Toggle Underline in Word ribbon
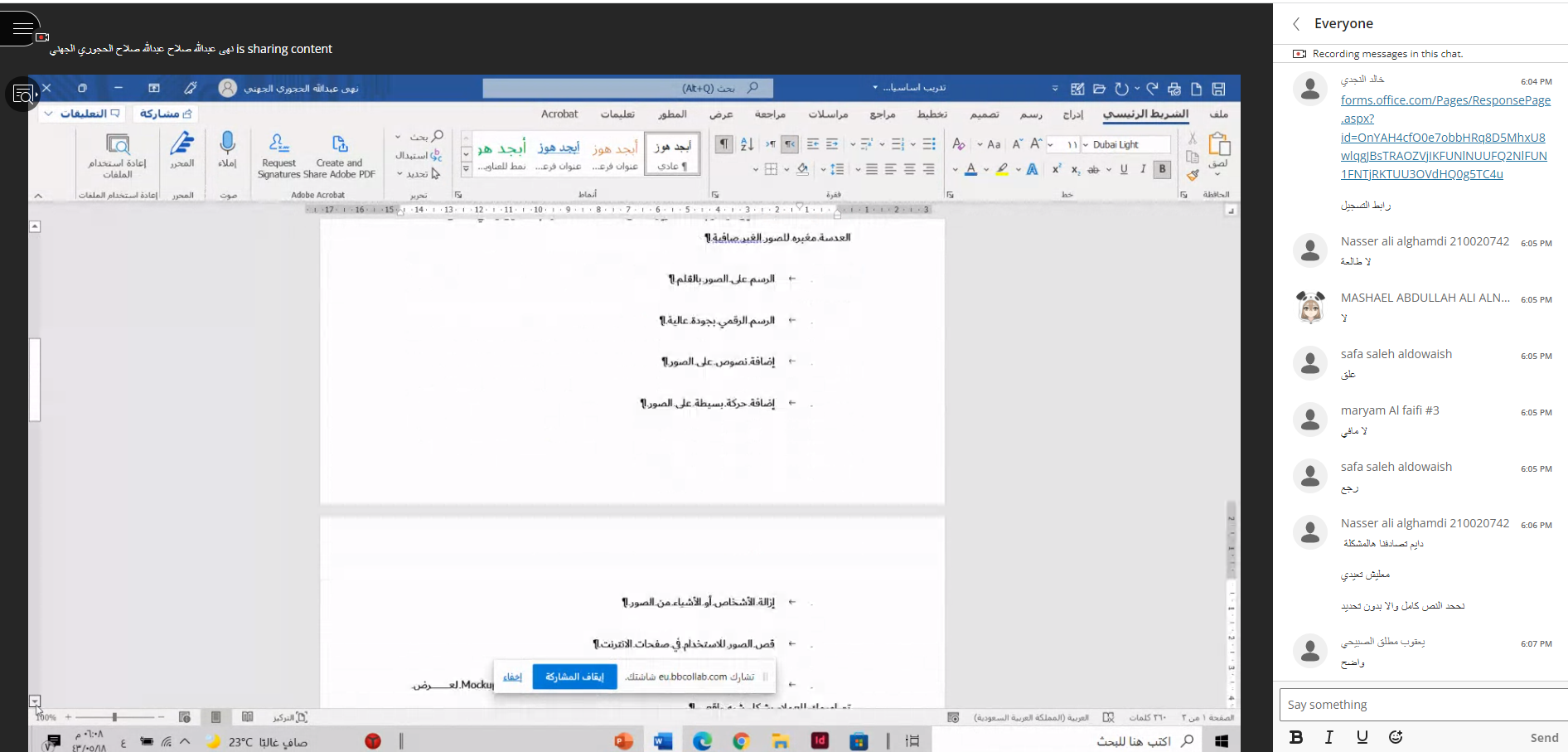The image size is (1568, 752). [1124, 169]
